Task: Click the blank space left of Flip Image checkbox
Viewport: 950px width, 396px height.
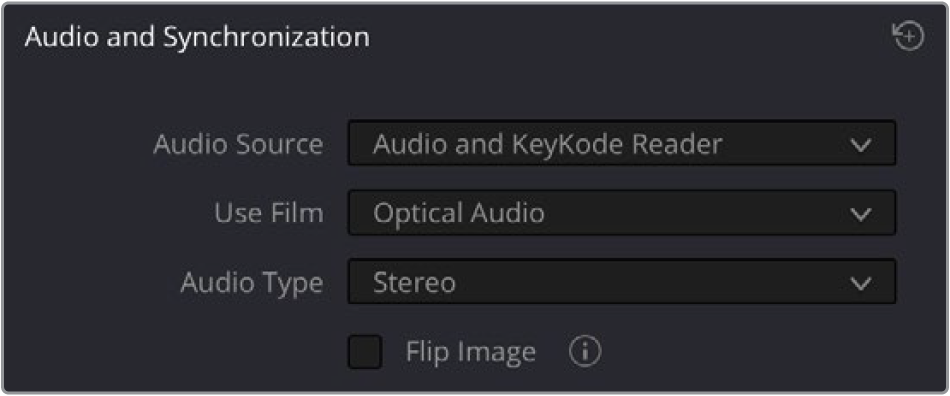Action: click(176, 352)
